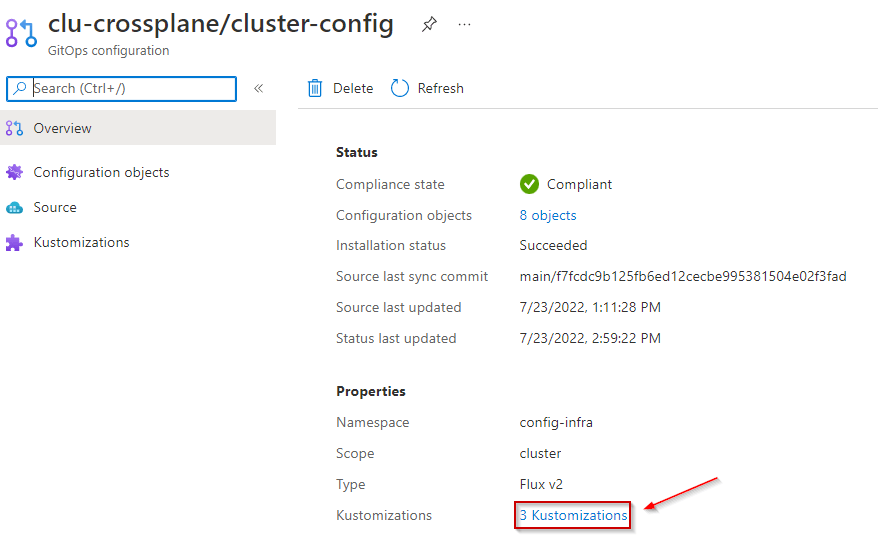
Task: Open the Source menu item
Action: (x=55, y=207)
